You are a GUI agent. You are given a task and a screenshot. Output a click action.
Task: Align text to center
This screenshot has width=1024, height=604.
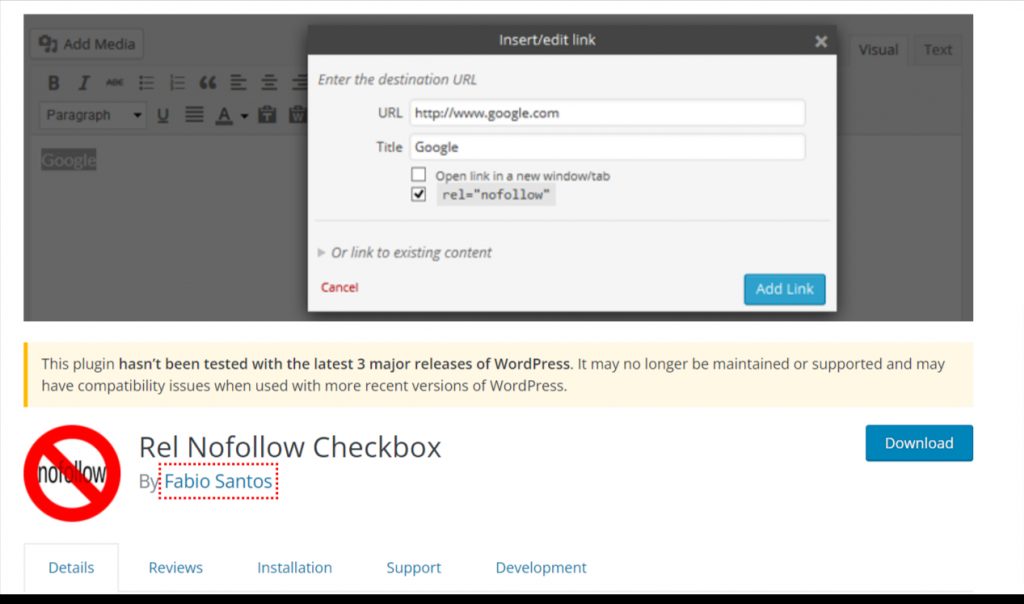tap(267, 83)
